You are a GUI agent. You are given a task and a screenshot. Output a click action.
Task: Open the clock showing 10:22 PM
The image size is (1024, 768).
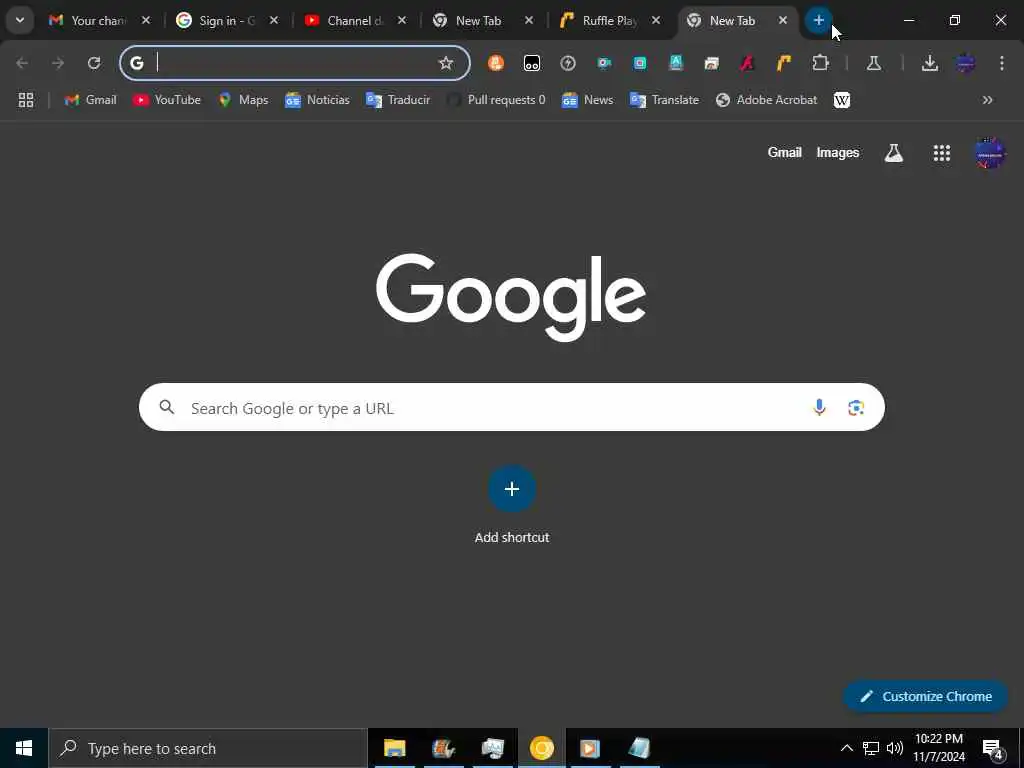pyautogui.click(x=939, y=748)
